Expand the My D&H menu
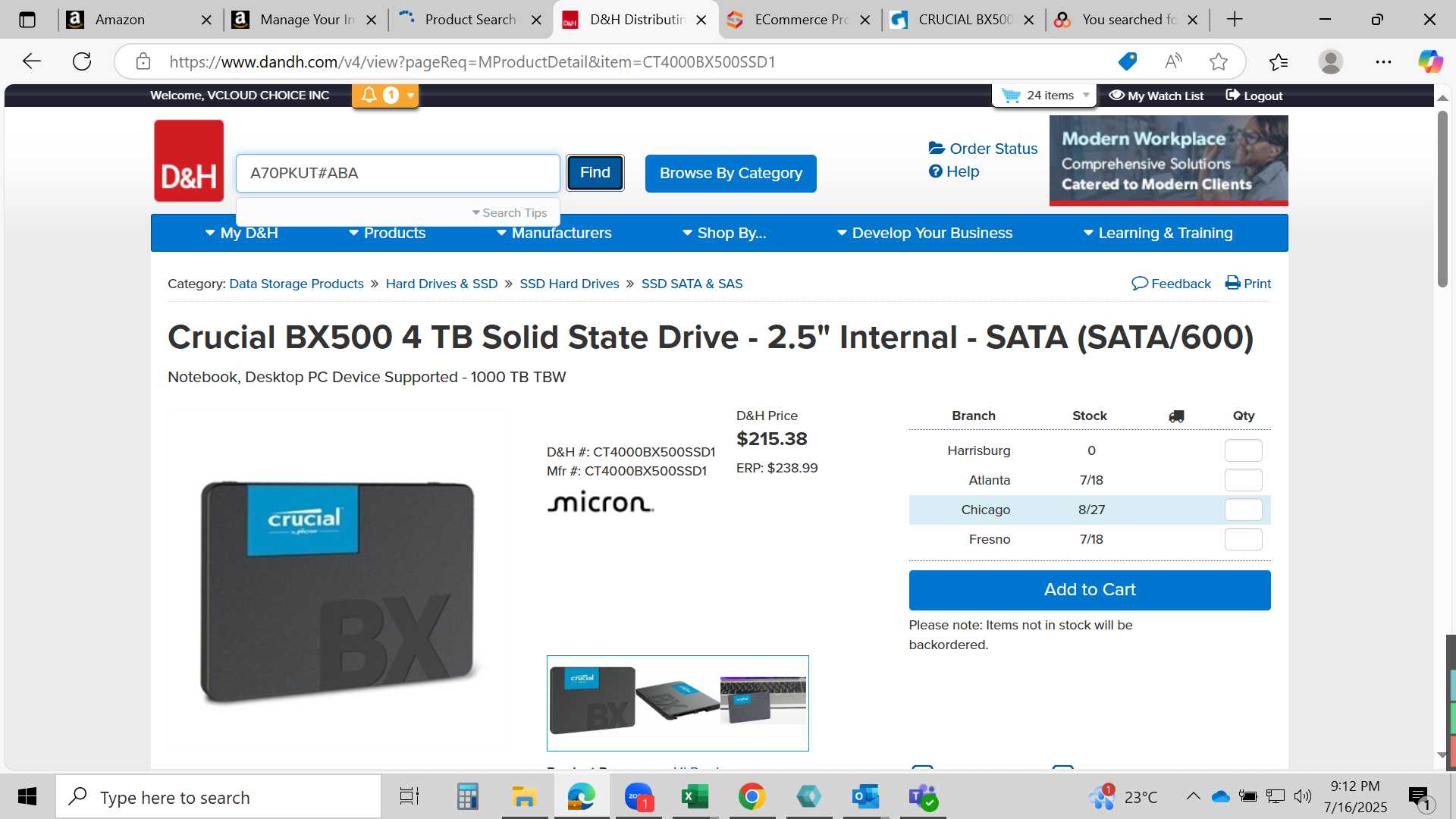The width and height of the screenshot is (1456, 819). 241,233
